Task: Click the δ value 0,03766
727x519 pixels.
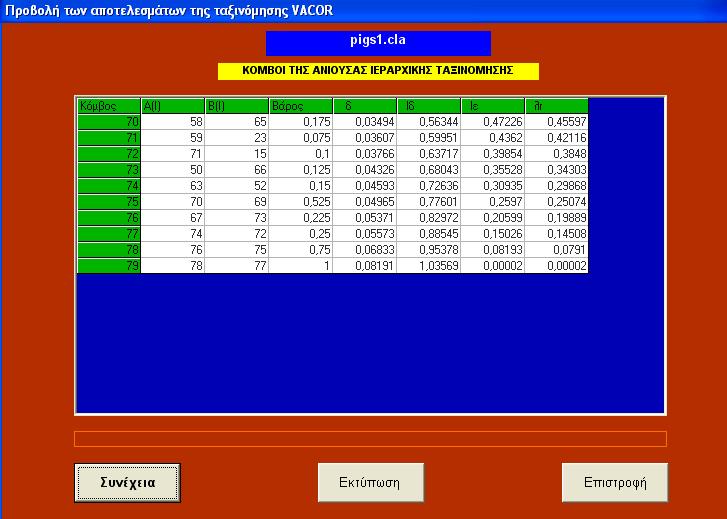Action: [x=364, y=154]
